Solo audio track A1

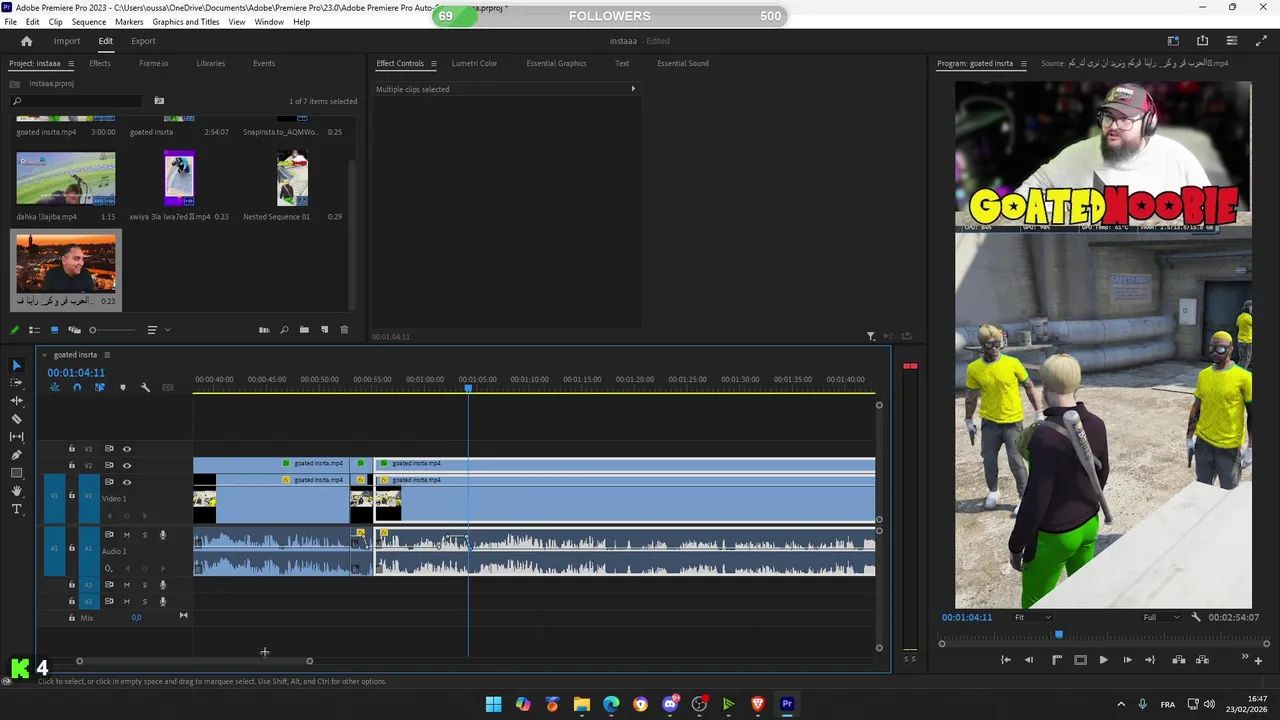pyautogui.click(x=144, y=535)
